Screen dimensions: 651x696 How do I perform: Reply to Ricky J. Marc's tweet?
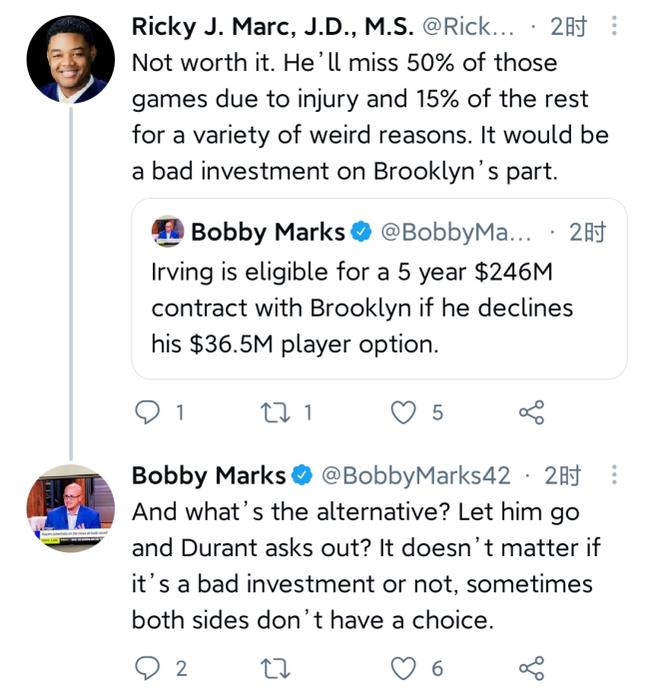click(146, 413)
